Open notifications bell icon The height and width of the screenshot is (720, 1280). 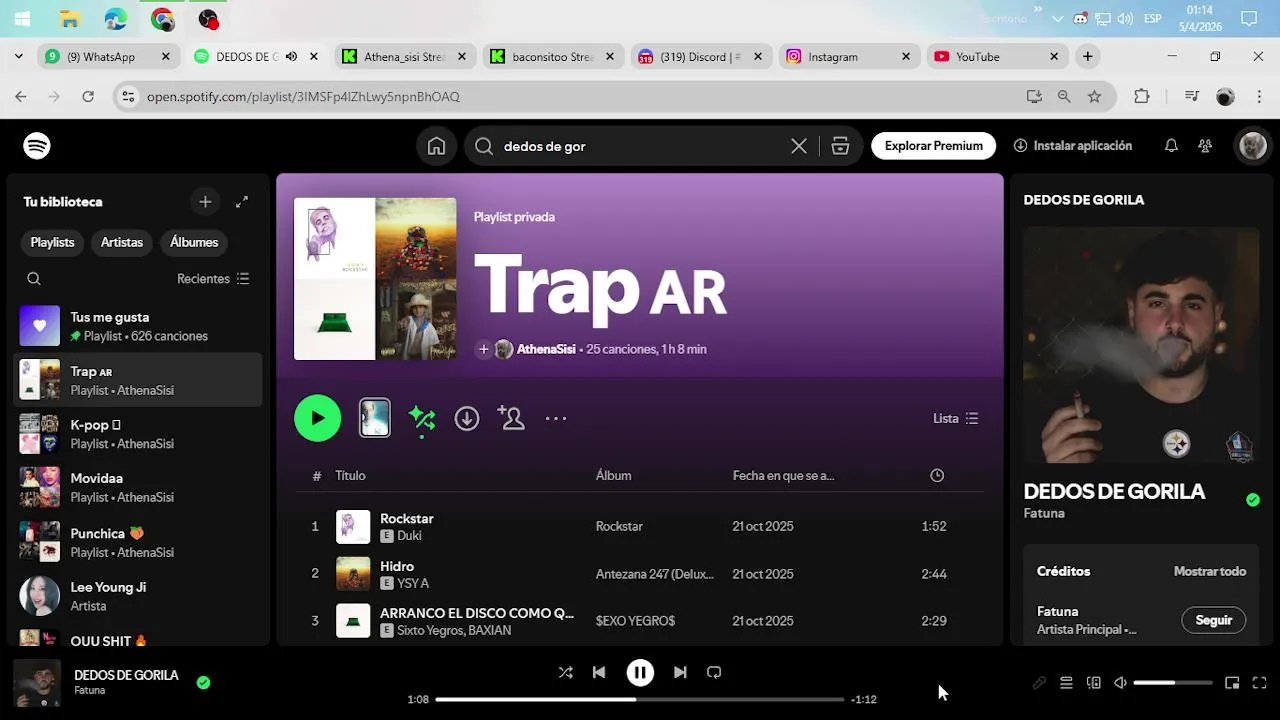(x=1171, y=146)
